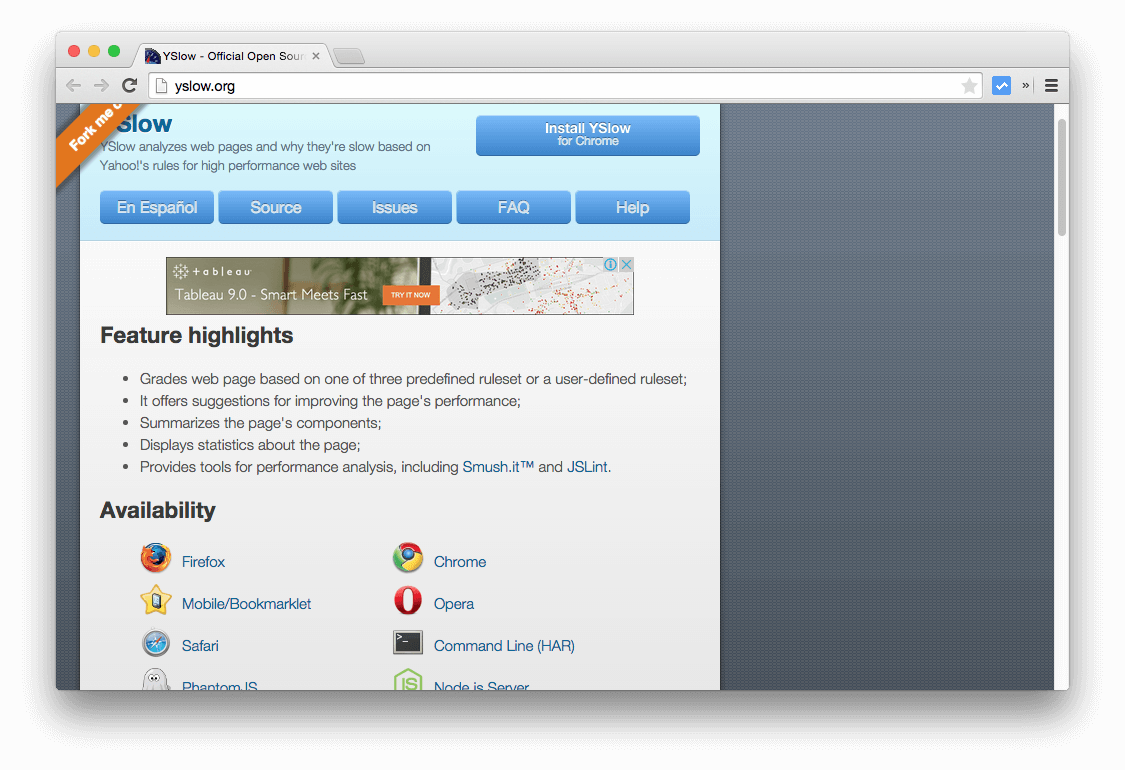
Task: Click the blue extension icon in the toolbar
Action: (x=1001, y=86)
